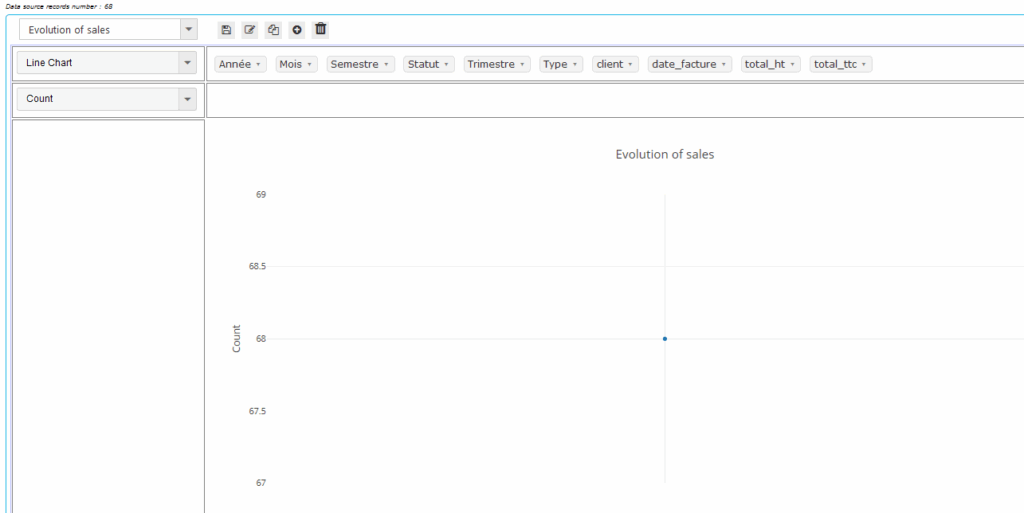Open the Semestre field filter arrow
This screenshot has width=1024, height=513.
(x=386, y=65)
